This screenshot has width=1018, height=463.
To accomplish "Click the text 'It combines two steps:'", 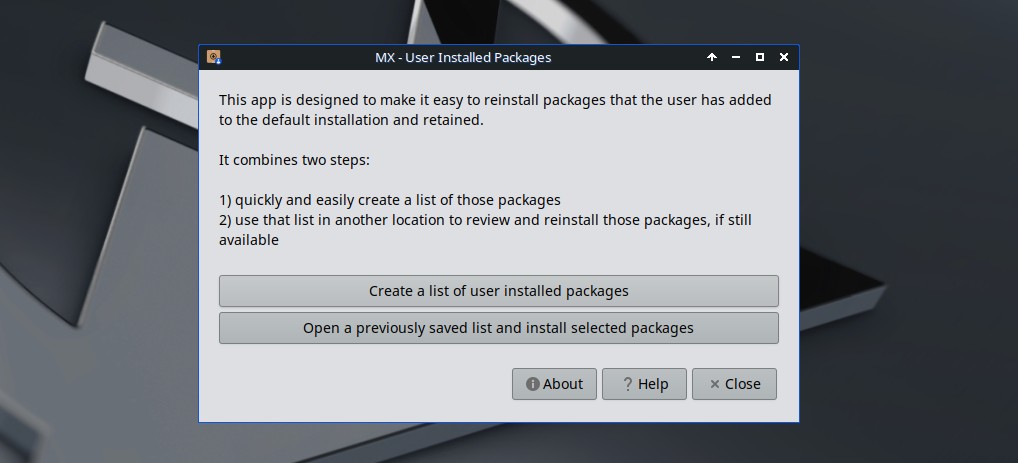I will tap(294, 160).
